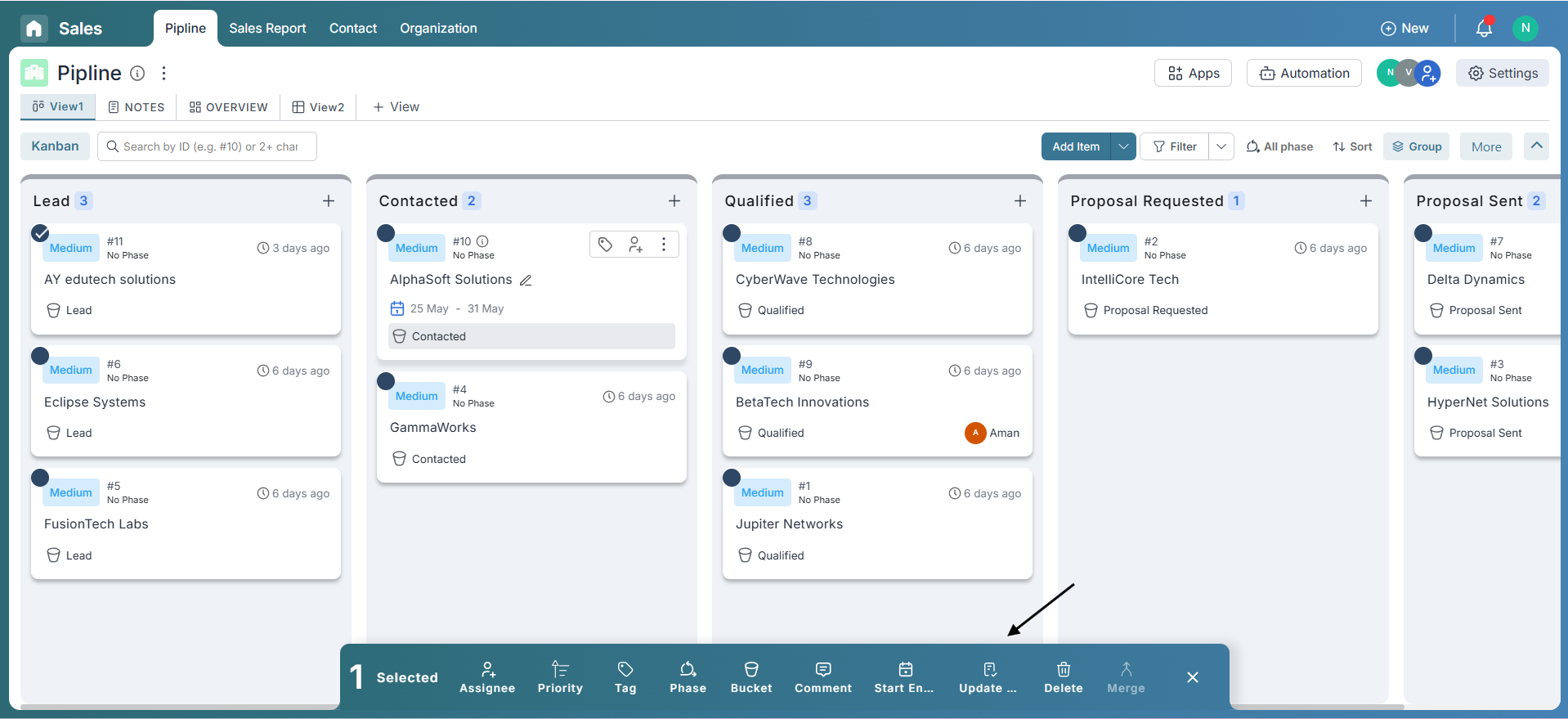Image resolution: width=1568 pixels, height=719 pixels.
Task: Click Aman assignee on BetaTech card
Action: pos(992,433)
